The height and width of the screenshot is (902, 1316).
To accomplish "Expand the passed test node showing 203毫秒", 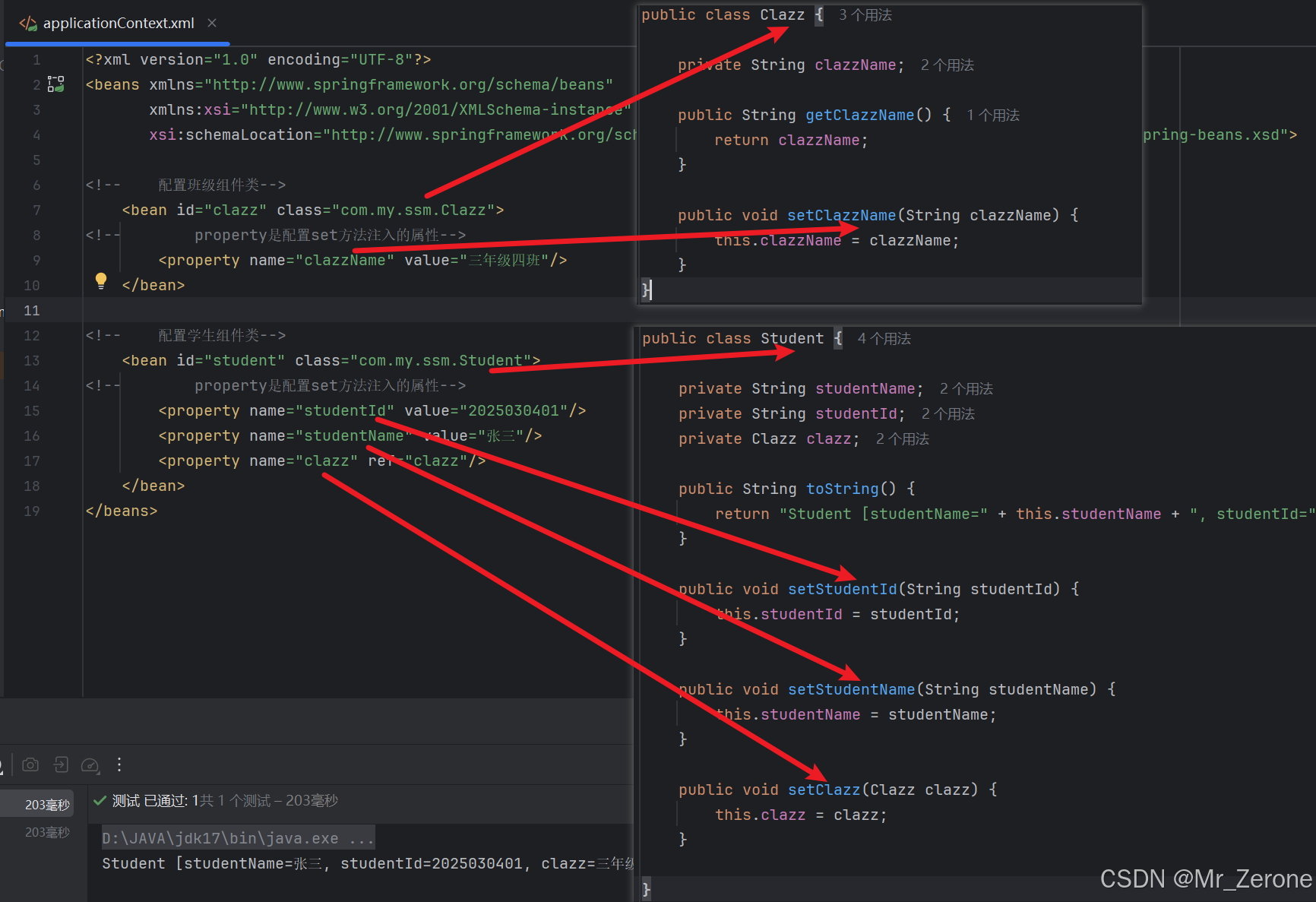I will 47,802.
